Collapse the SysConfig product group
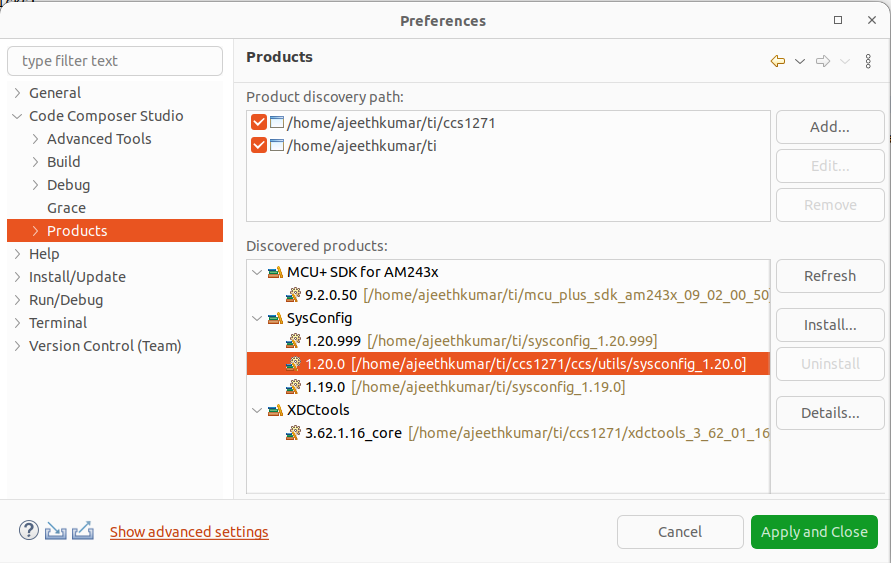The width and height of the screenshot is (891, 563). 257,318
